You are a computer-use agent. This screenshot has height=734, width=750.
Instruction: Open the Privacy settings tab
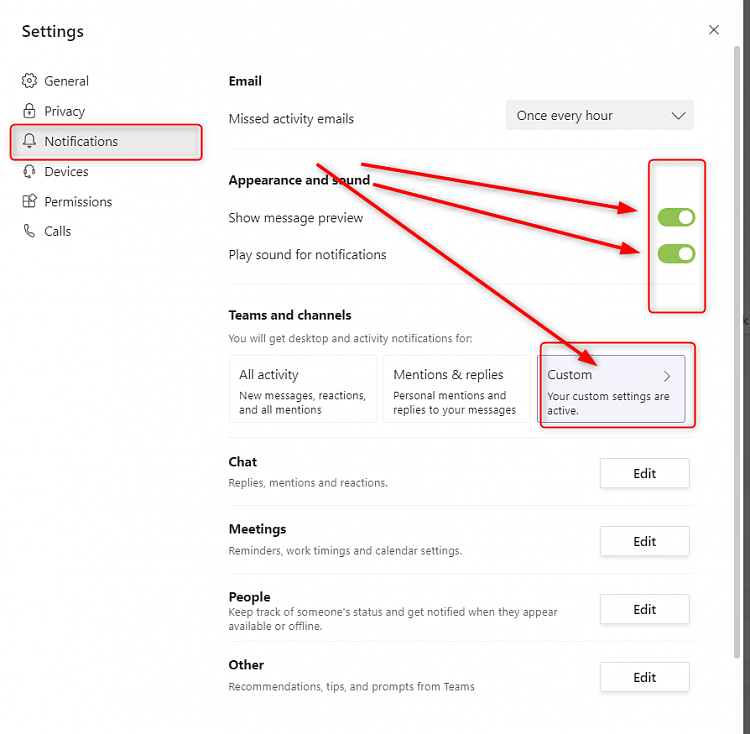pyautogui.click(x=65, y=111)
